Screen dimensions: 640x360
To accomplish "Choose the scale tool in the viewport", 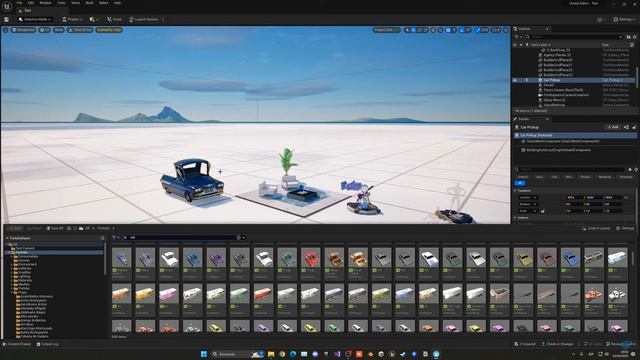I will (426, 30).
